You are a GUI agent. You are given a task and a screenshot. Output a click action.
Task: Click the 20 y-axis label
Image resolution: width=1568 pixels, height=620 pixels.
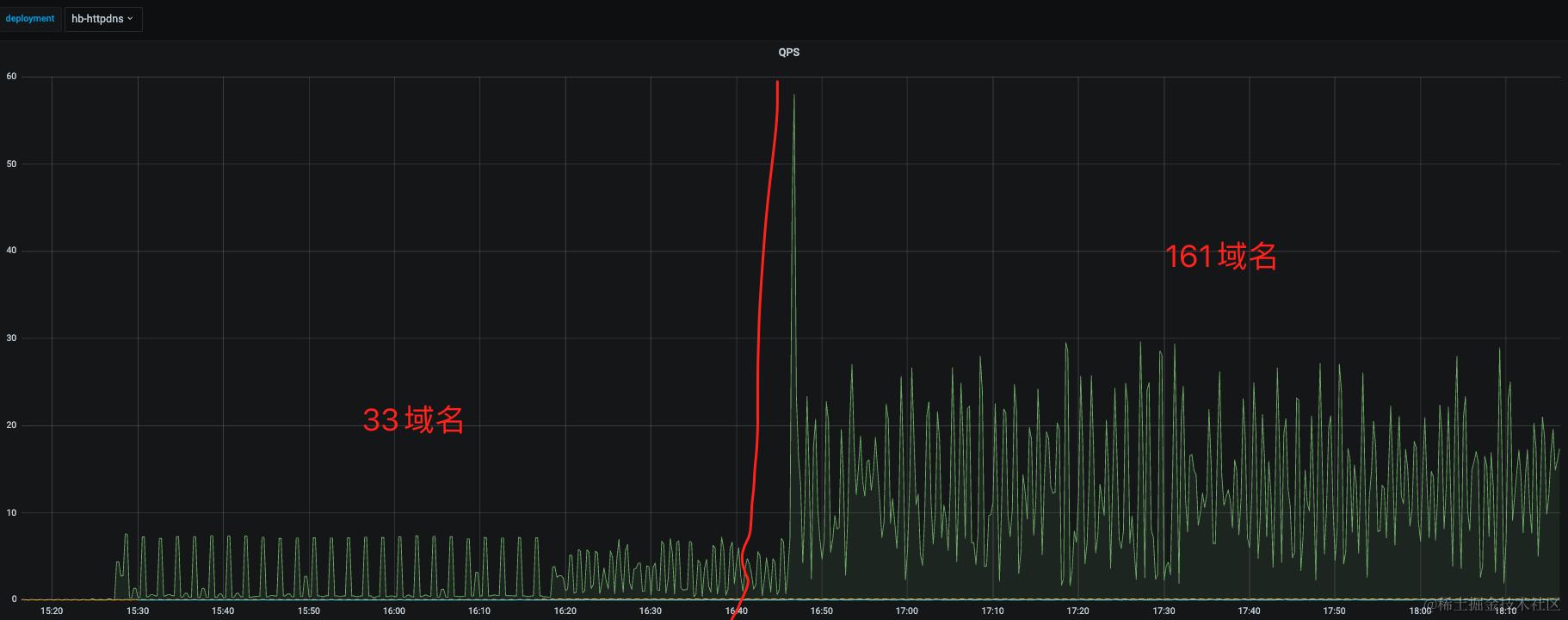tap(11, 425)
